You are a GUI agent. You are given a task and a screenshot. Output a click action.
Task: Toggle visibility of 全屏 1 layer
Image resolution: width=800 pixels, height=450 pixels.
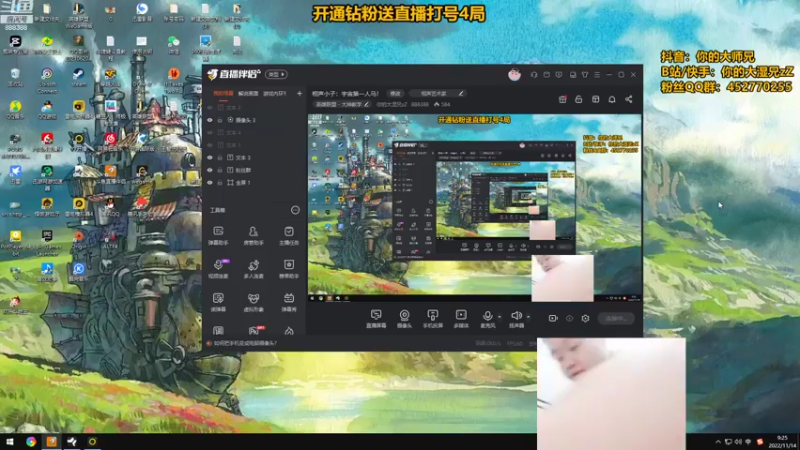pyautogui.click(x=210, y=182)
